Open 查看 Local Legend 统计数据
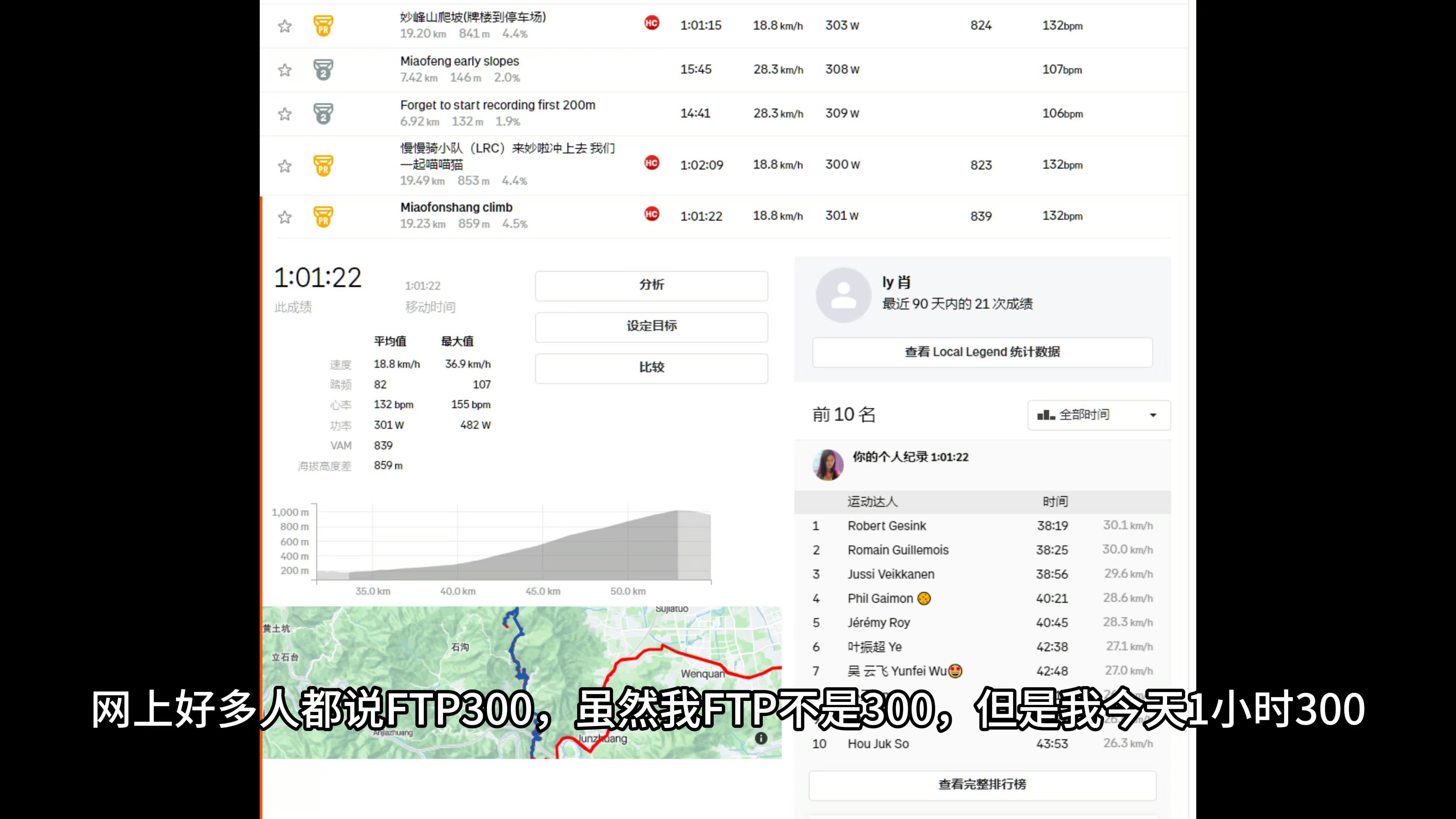This screenshot has height=819, width=1456. (x=982, y=352)
